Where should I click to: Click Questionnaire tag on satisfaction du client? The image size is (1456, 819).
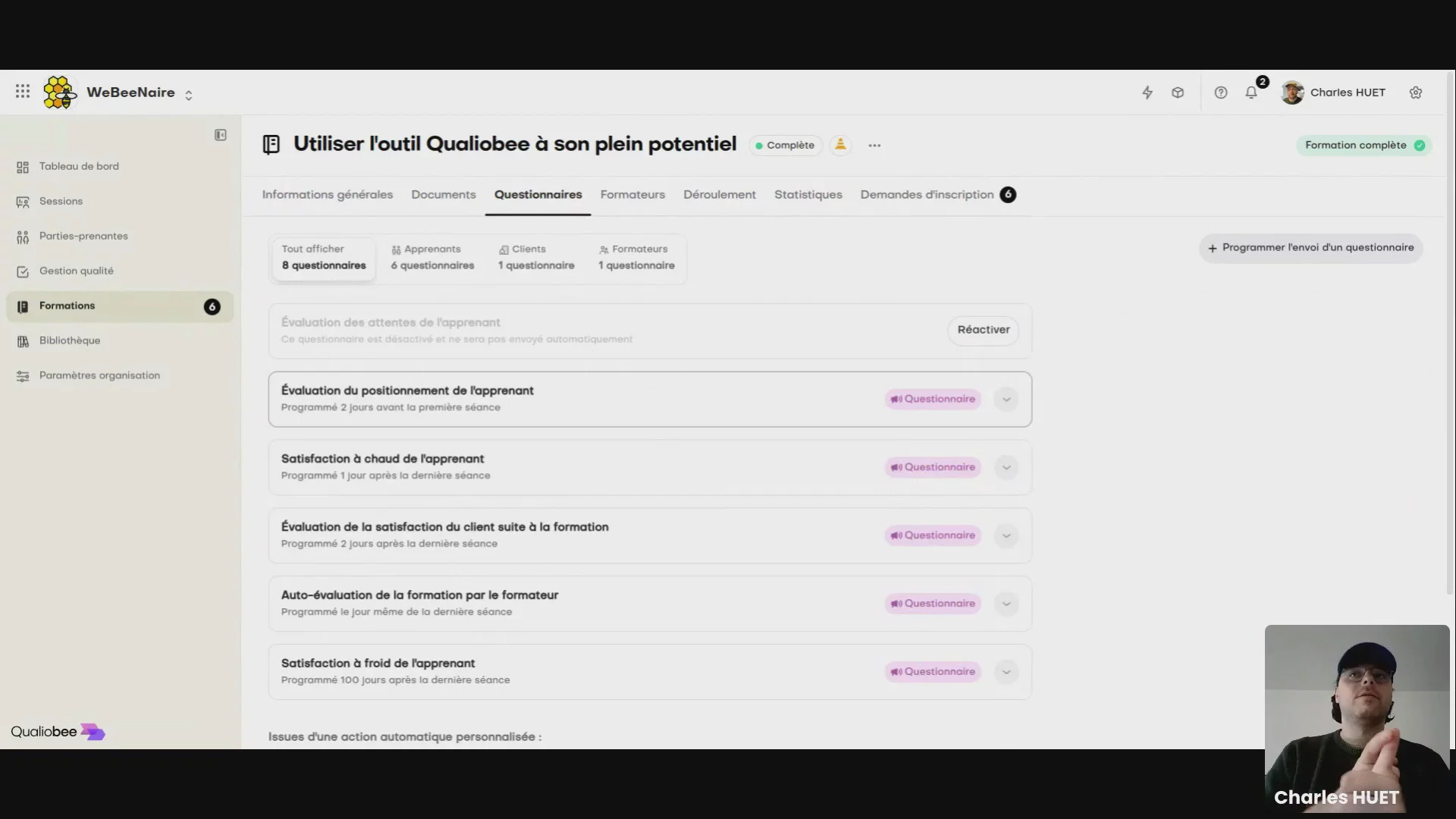coord(933,536)
